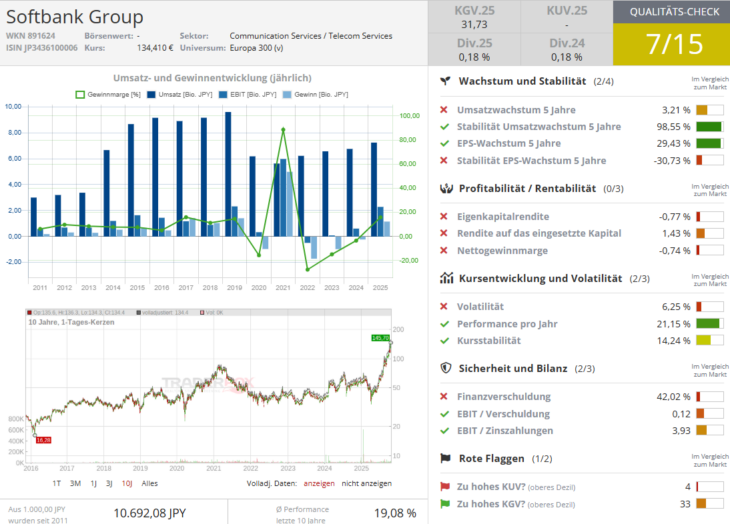The height and width of the screenshot is (524, 730).
Task: Click the green checkmark beside Performance pro Jahr
Action: (x=445, y=324)
